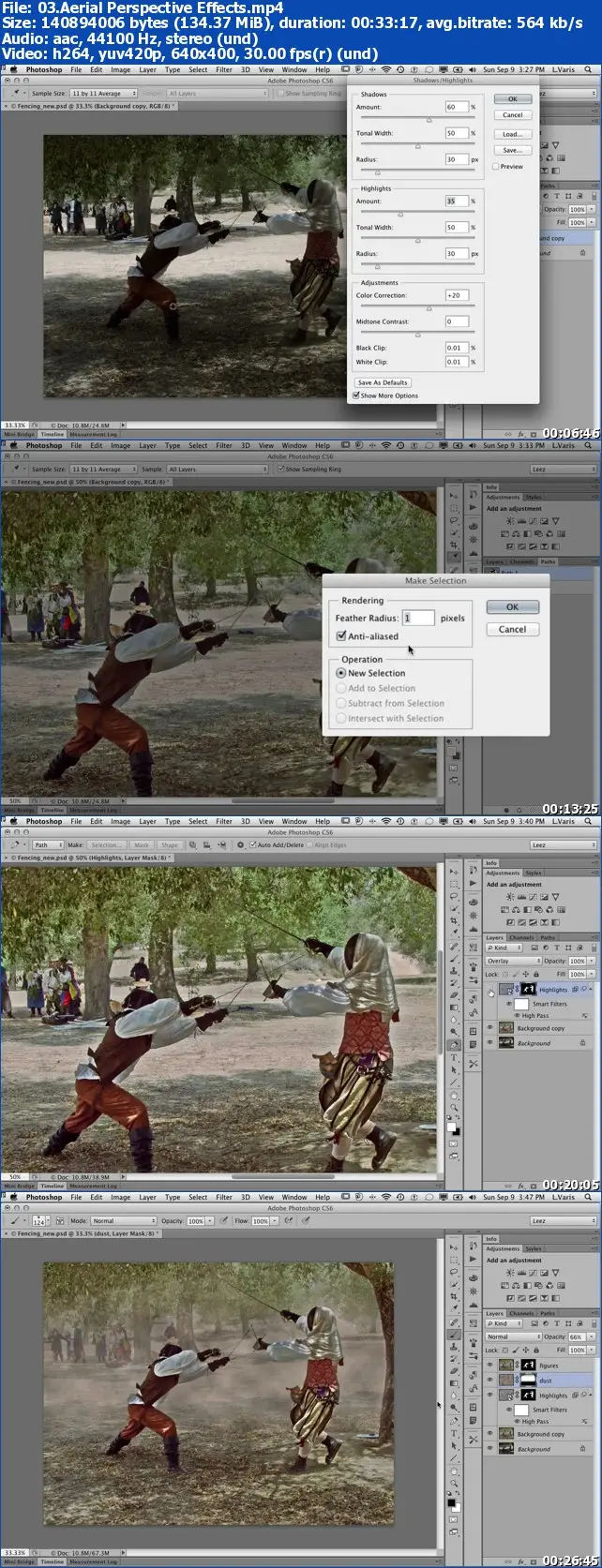Add a Brightness/Contrast adjustment in the 00:20:05 frame
Screen dimensions: 602x1568
tap(510, 897)
